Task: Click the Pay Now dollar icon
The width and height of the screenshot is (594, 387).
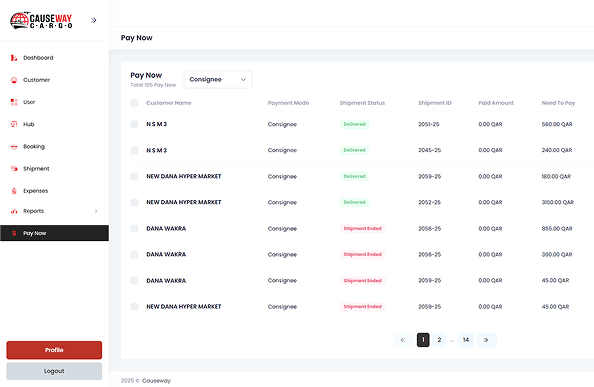Action: [x=14, y=233]
